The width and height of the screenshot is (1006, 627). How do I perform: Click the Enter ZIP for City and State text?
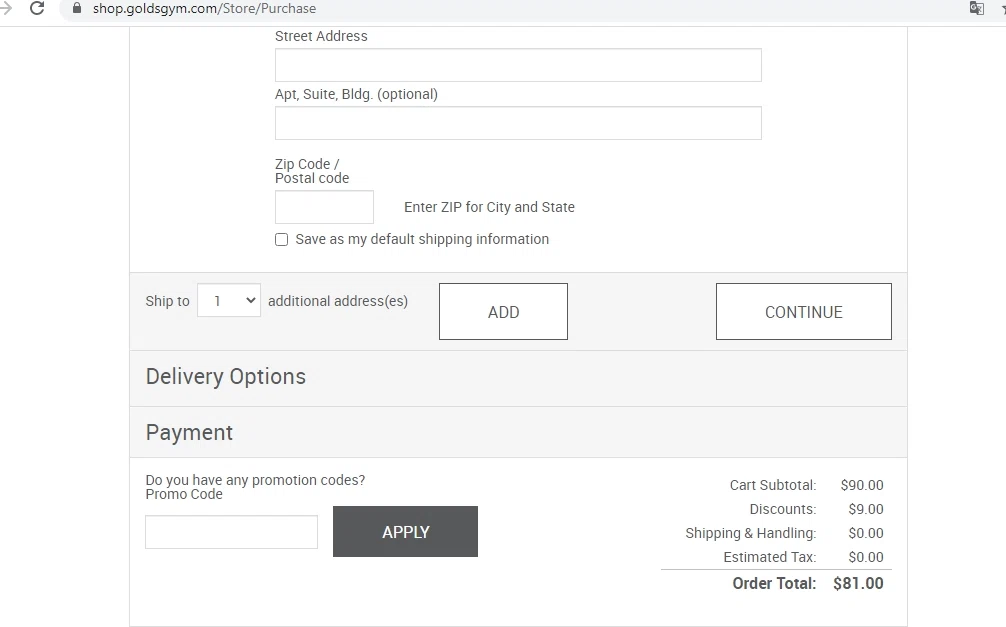(x=489, y=207)
